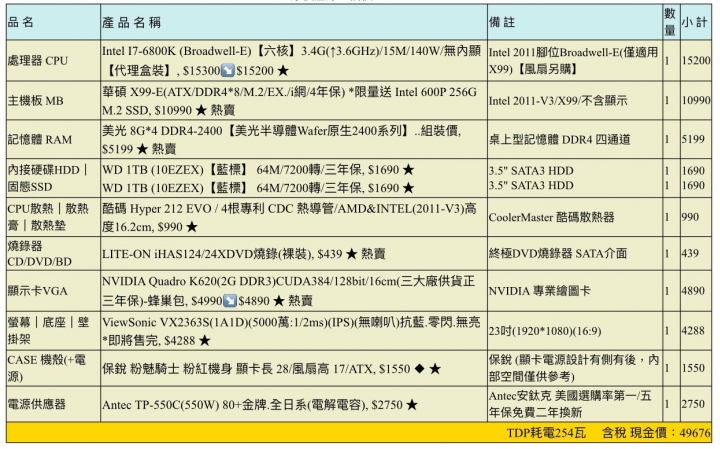The image size is (720, 449).
Task: Select the 主機板 MB category cell
Action: 53,101
